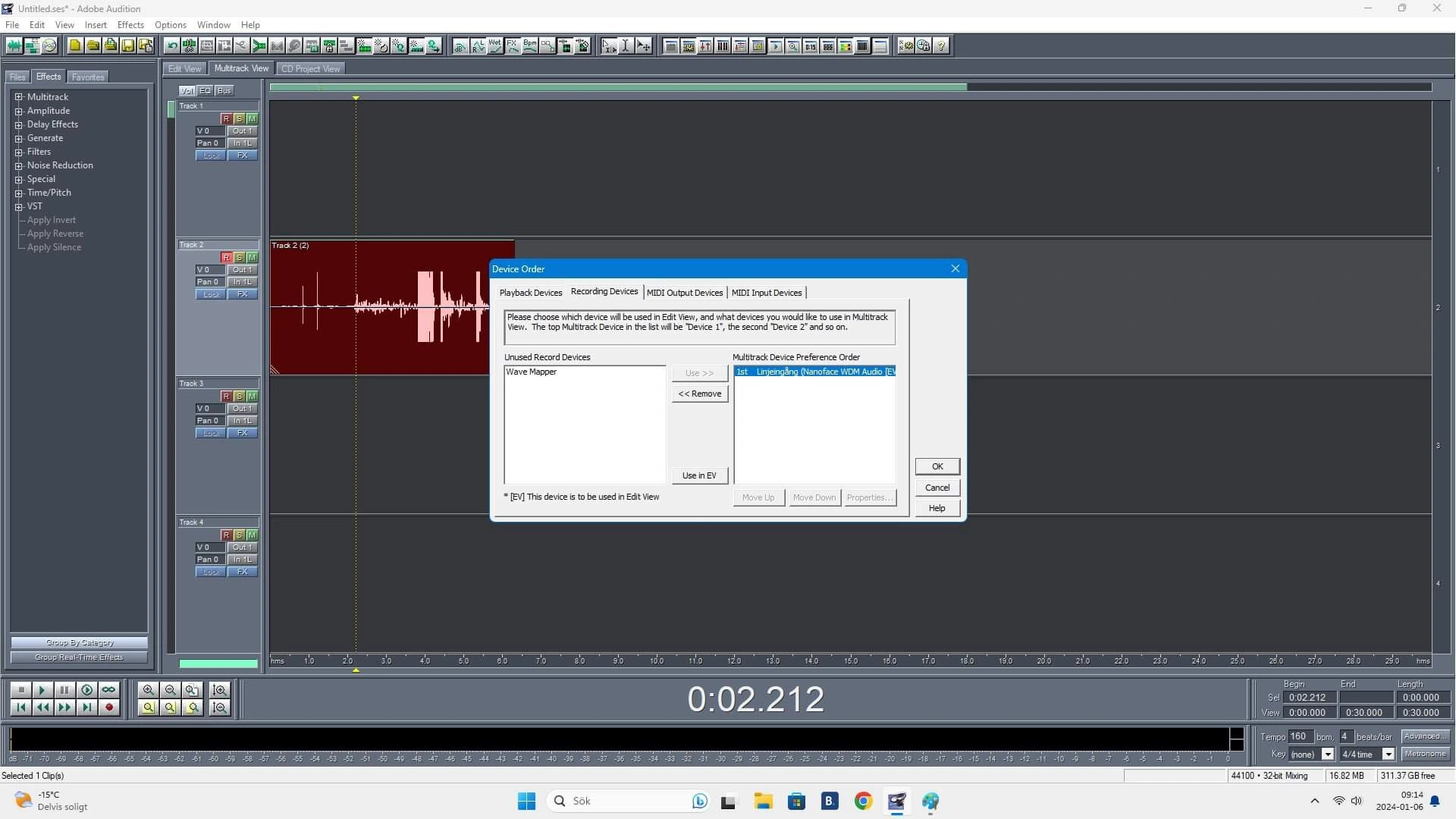Click the CD Project view toolbar icon
This screenshot has height=819, width=1456.
49,46
